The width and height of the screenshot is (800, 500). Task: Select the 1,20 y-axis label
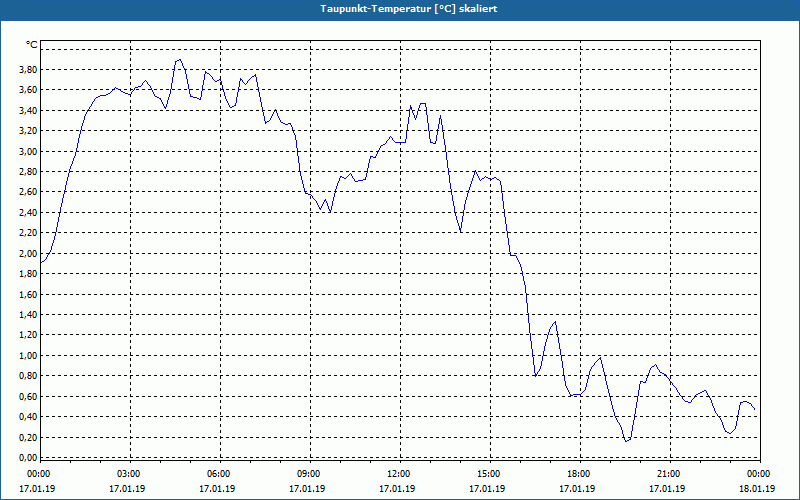tap(29, 335)
